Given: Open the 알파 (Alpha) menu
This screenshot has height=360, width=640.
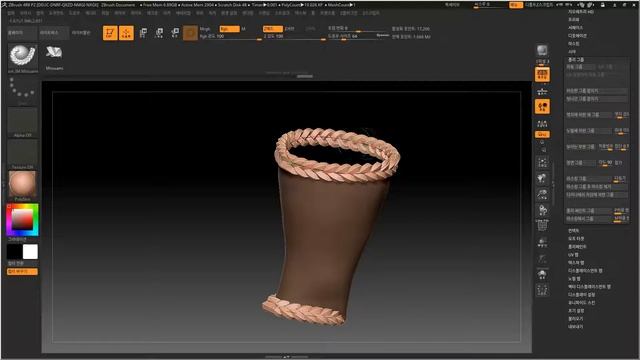Looking at the screenshot, I should pyautogui.click(x=11, y=13).
